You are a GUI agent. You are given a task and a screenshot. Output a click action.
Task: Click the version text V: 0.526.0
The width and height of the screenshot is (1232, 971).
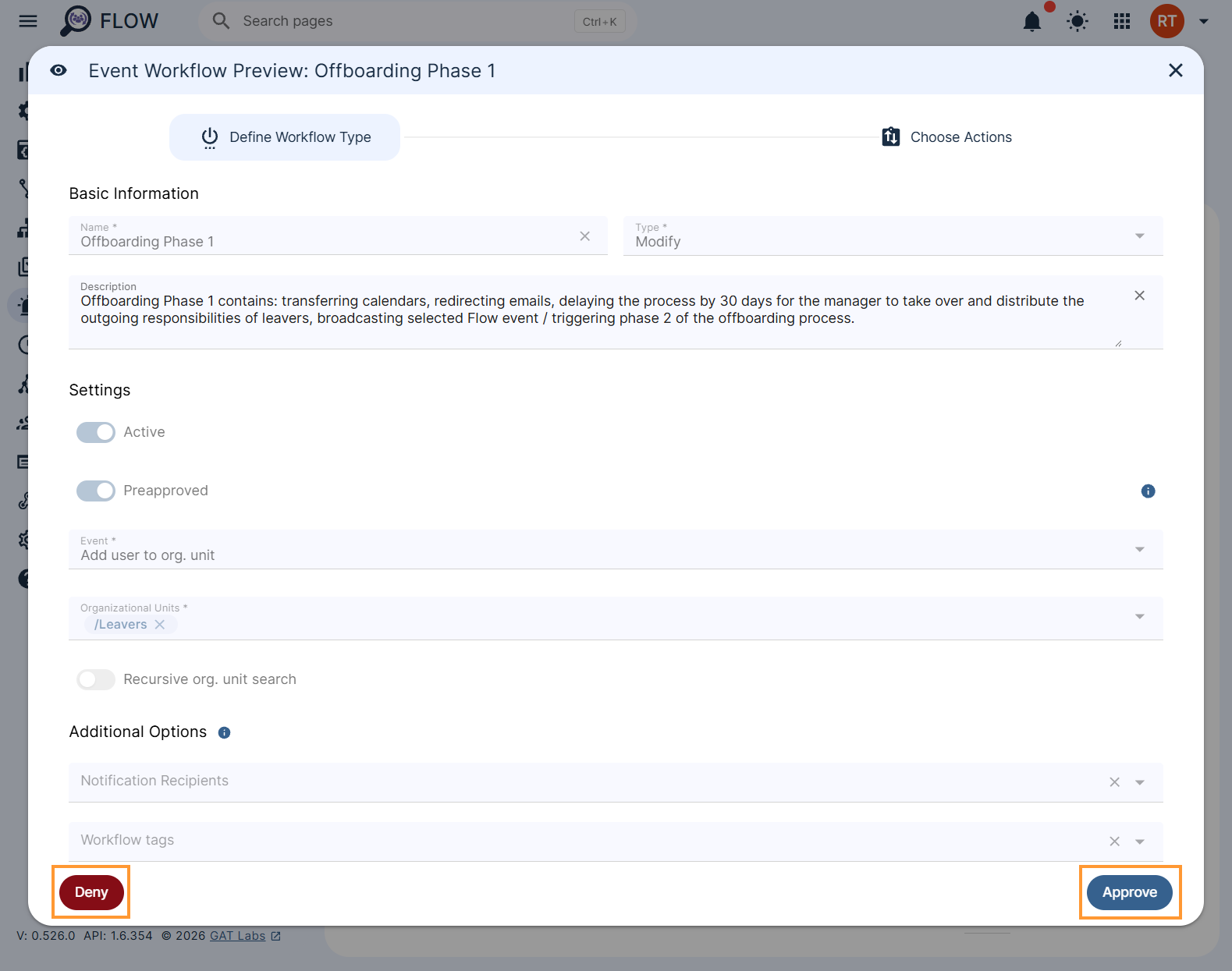46,936
